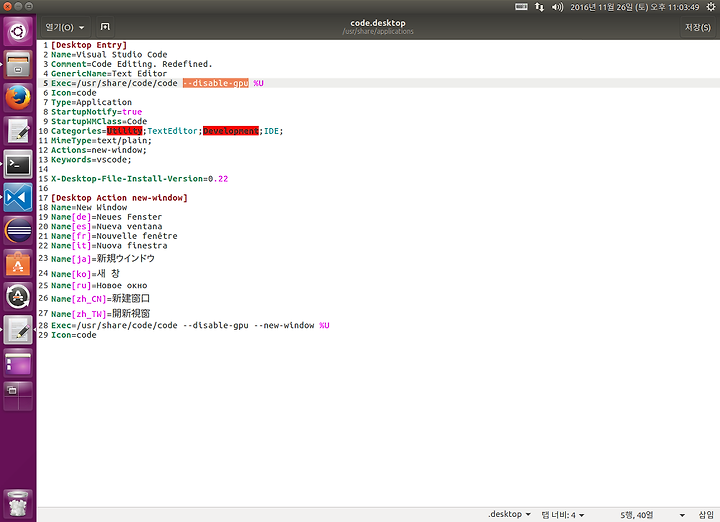Open the workspace switcher
720x522 pixels.
pos(18,396)
